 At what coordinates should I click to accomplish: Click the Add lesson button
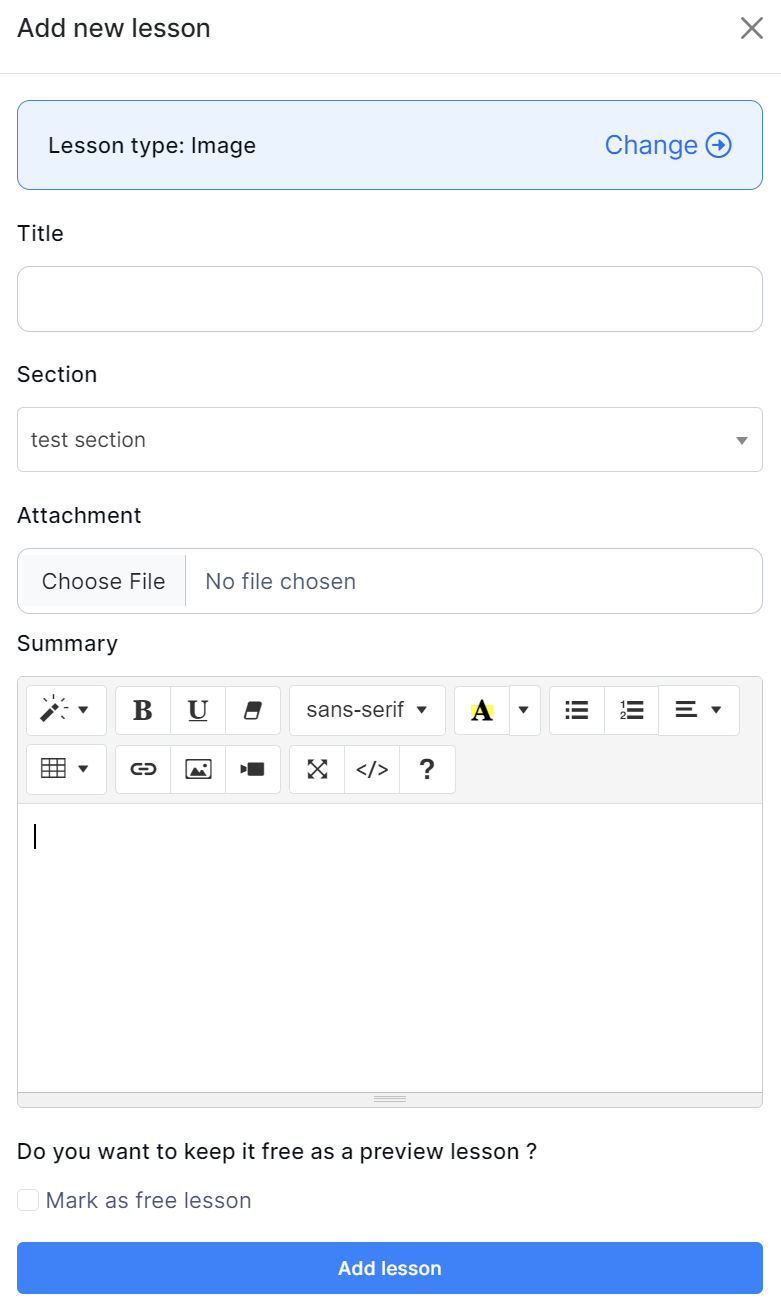coord(389,1268)
